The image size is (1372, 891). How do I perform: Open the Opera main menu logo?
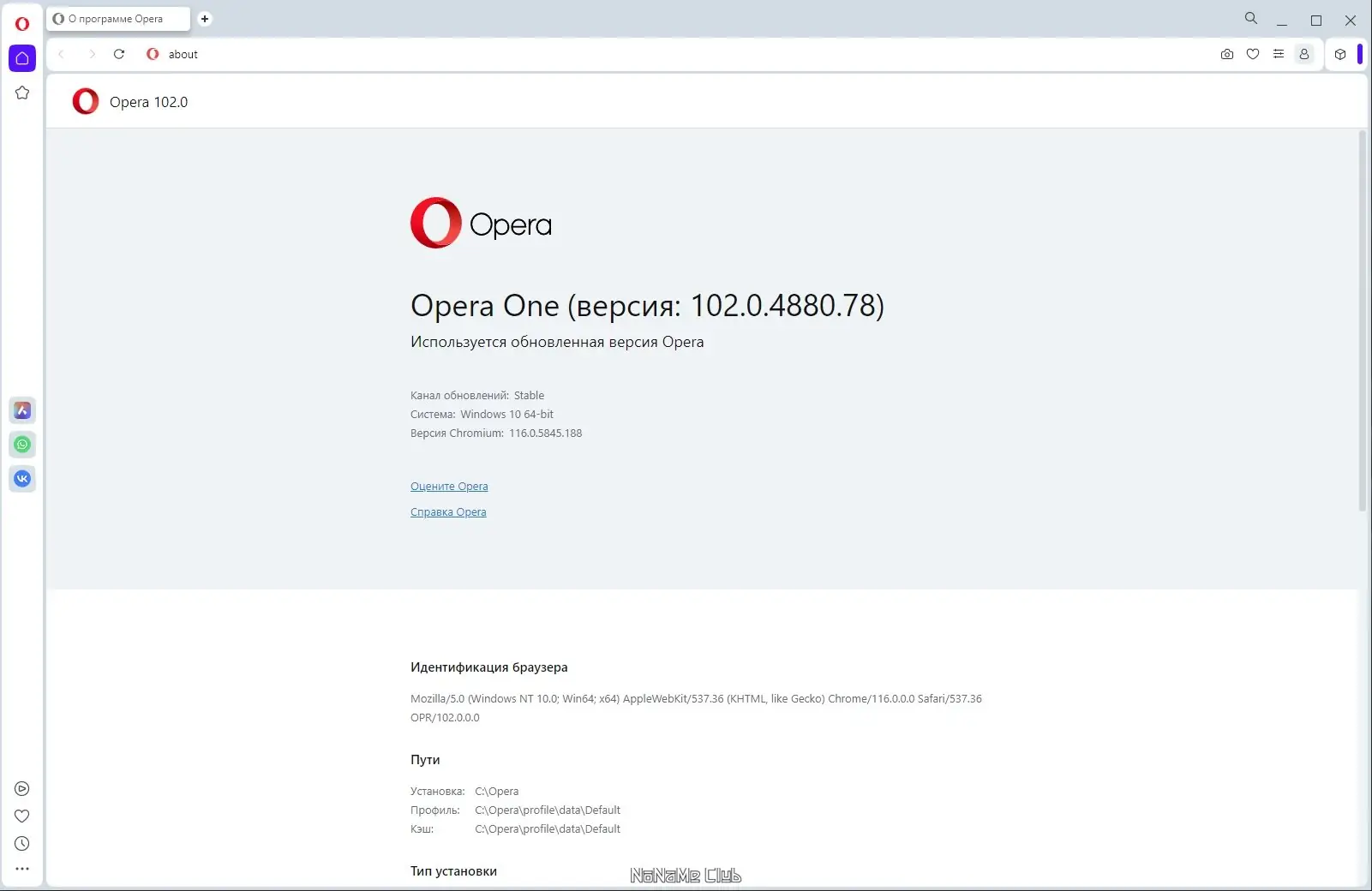click(x=22, y=24)
